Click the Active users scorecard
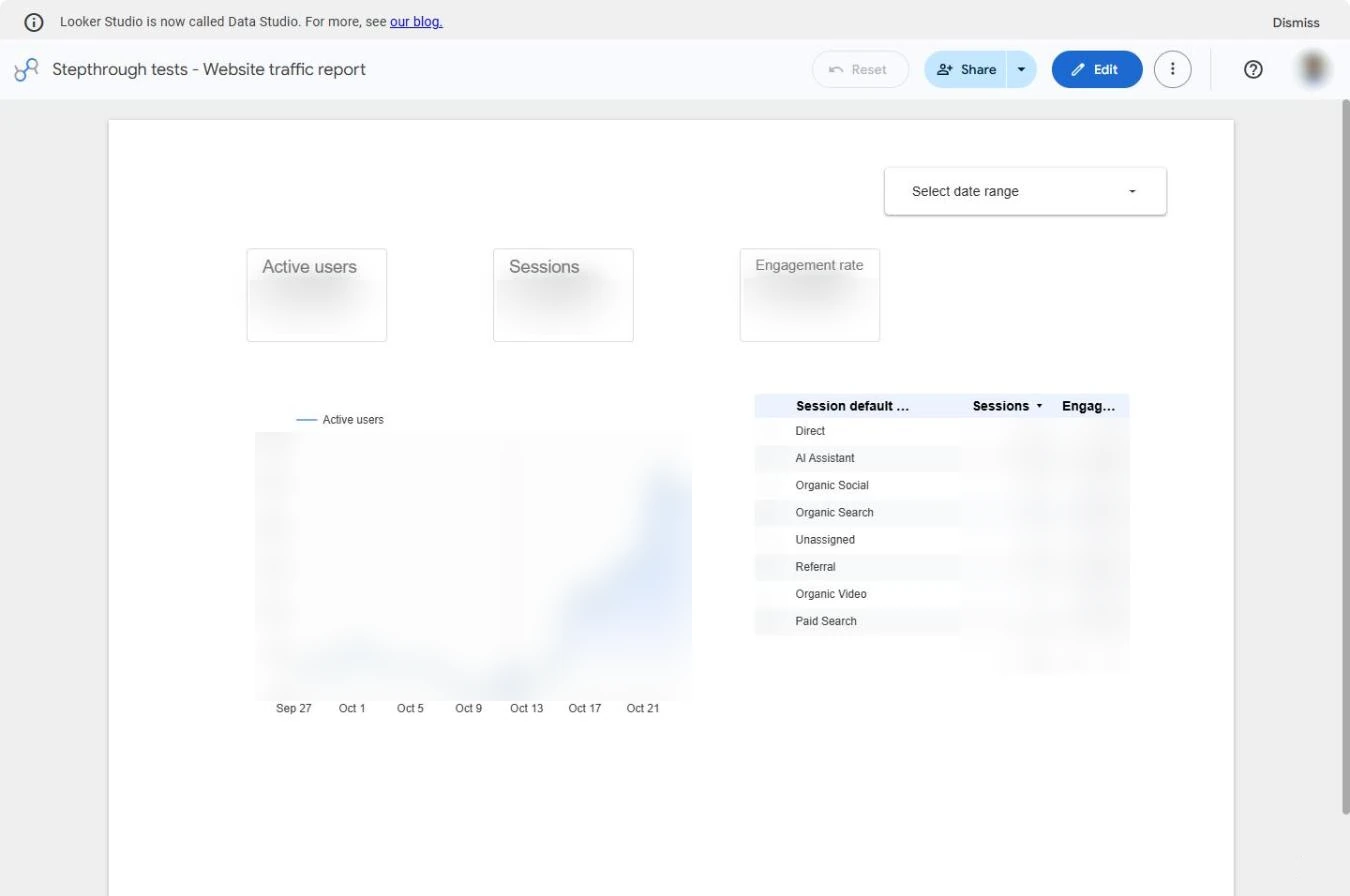The image size is (1350, 896). (316, 295)
